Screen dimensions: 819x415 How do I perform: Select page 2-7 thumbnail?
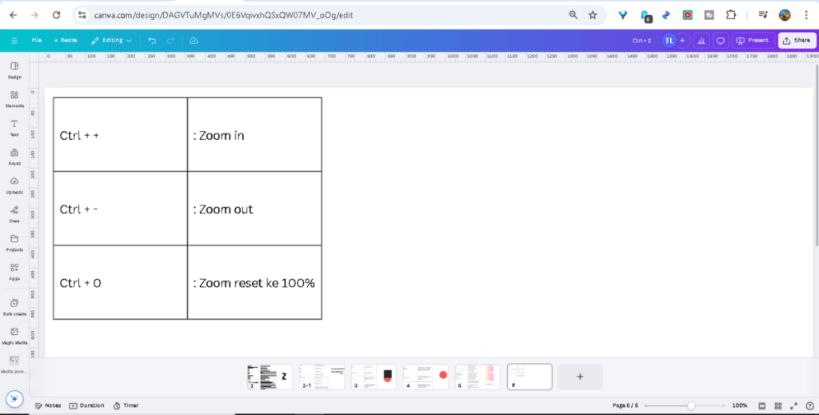pos(322,377)
